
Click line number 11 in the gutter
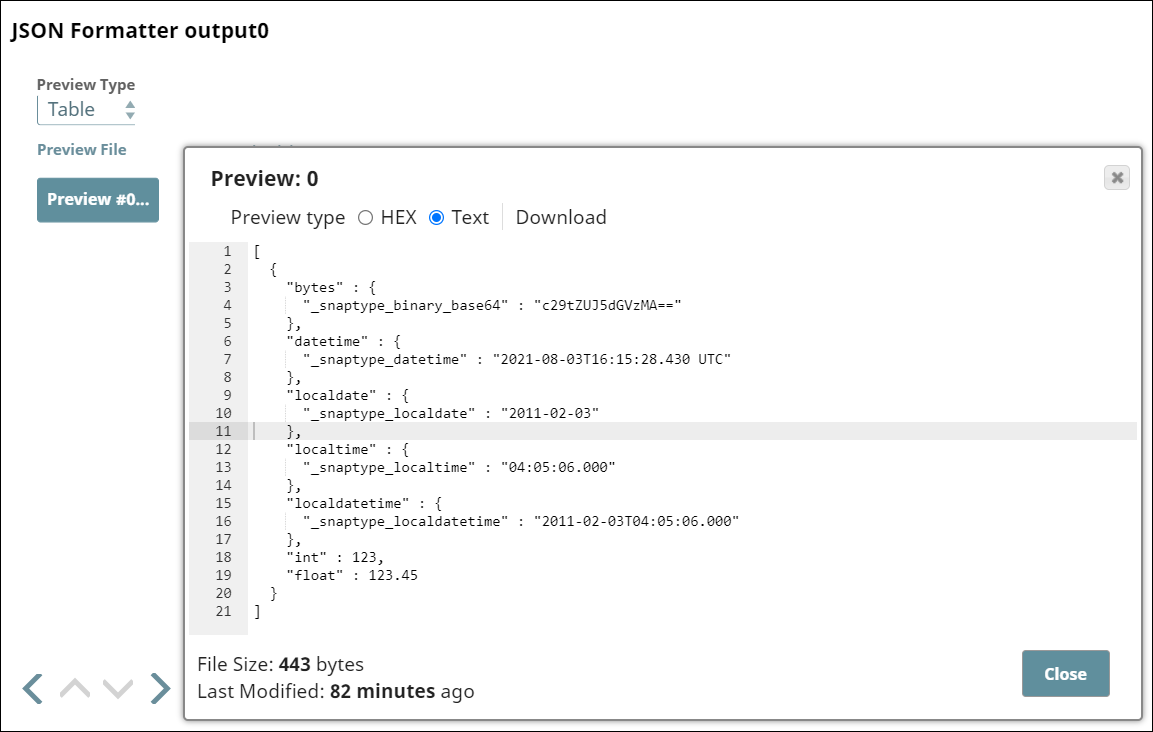pyautogui.click(x=223, y=431)
